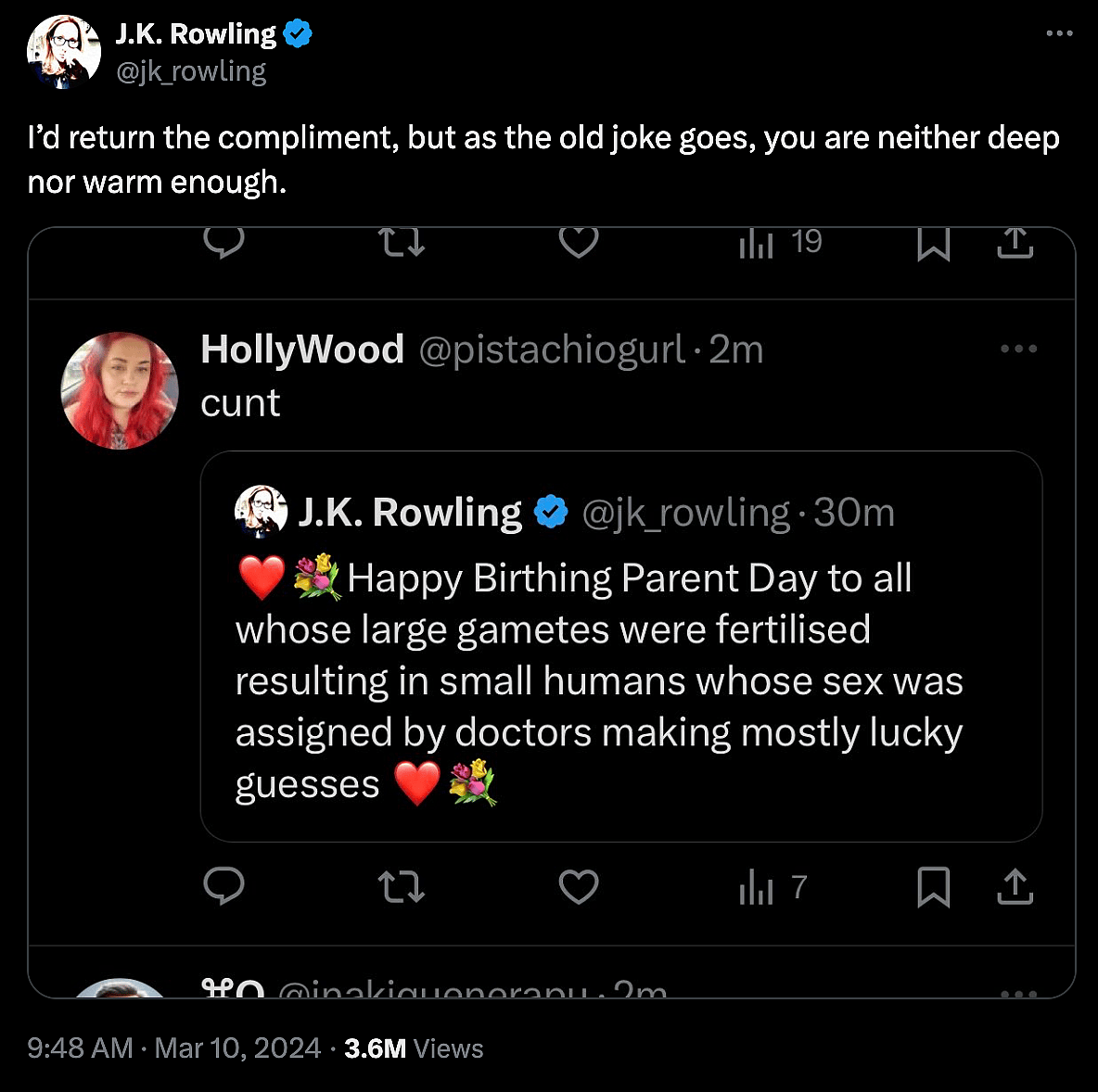
Task: Open more options on J.K. Rowling's tweet
Action: [x=1058, y=32]
